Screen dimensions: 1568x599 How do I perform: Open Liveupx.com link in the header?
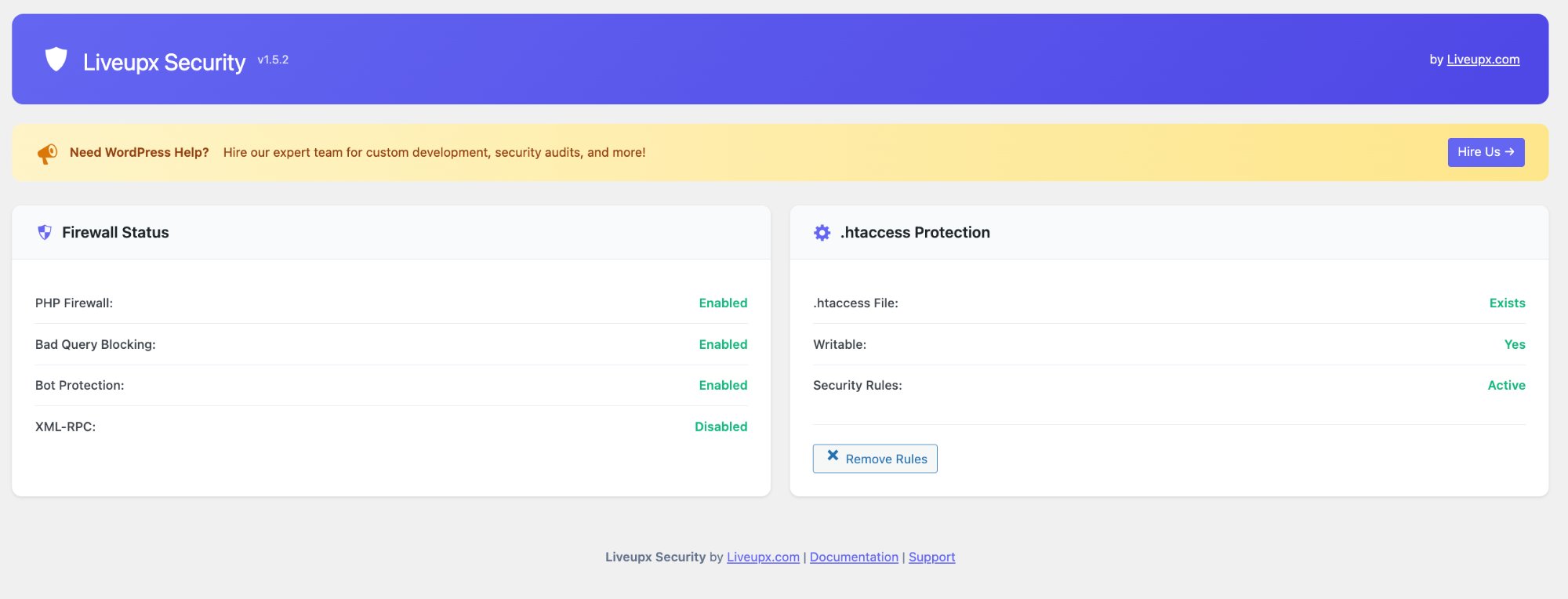coord(1483,60)
